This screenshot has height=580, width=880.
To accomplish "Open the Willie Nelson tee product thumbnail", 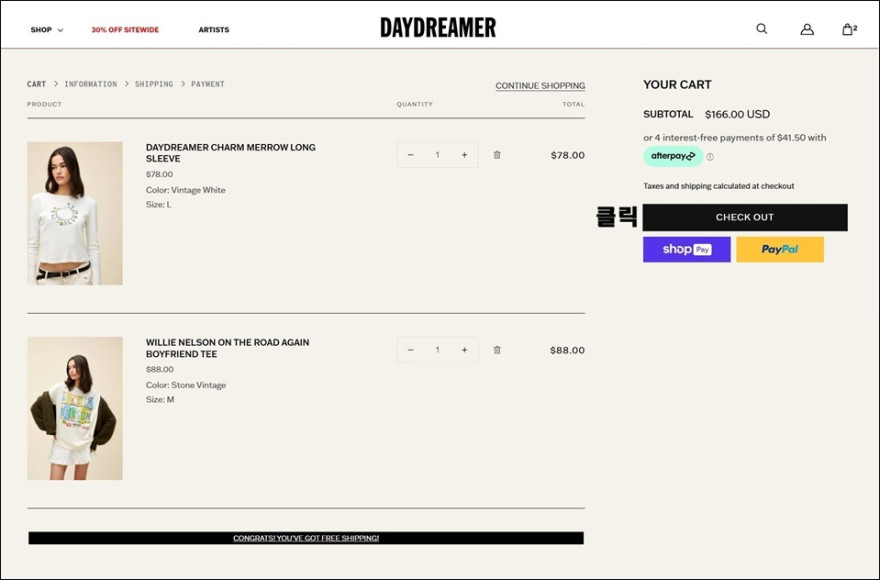I will click(75, 408).
